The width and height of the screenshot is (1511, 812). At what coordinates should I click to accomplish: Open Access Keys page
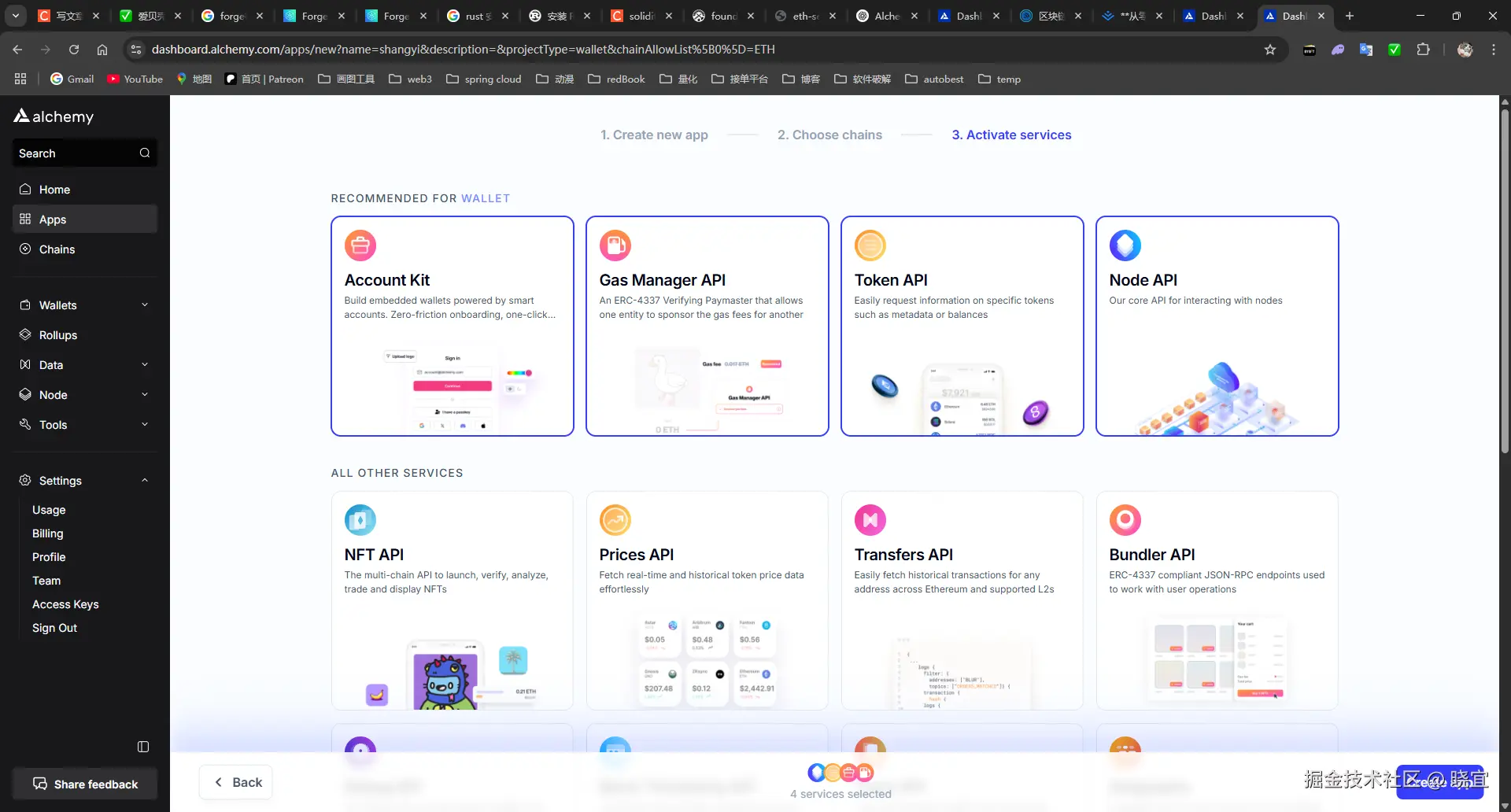click(65, 604)
